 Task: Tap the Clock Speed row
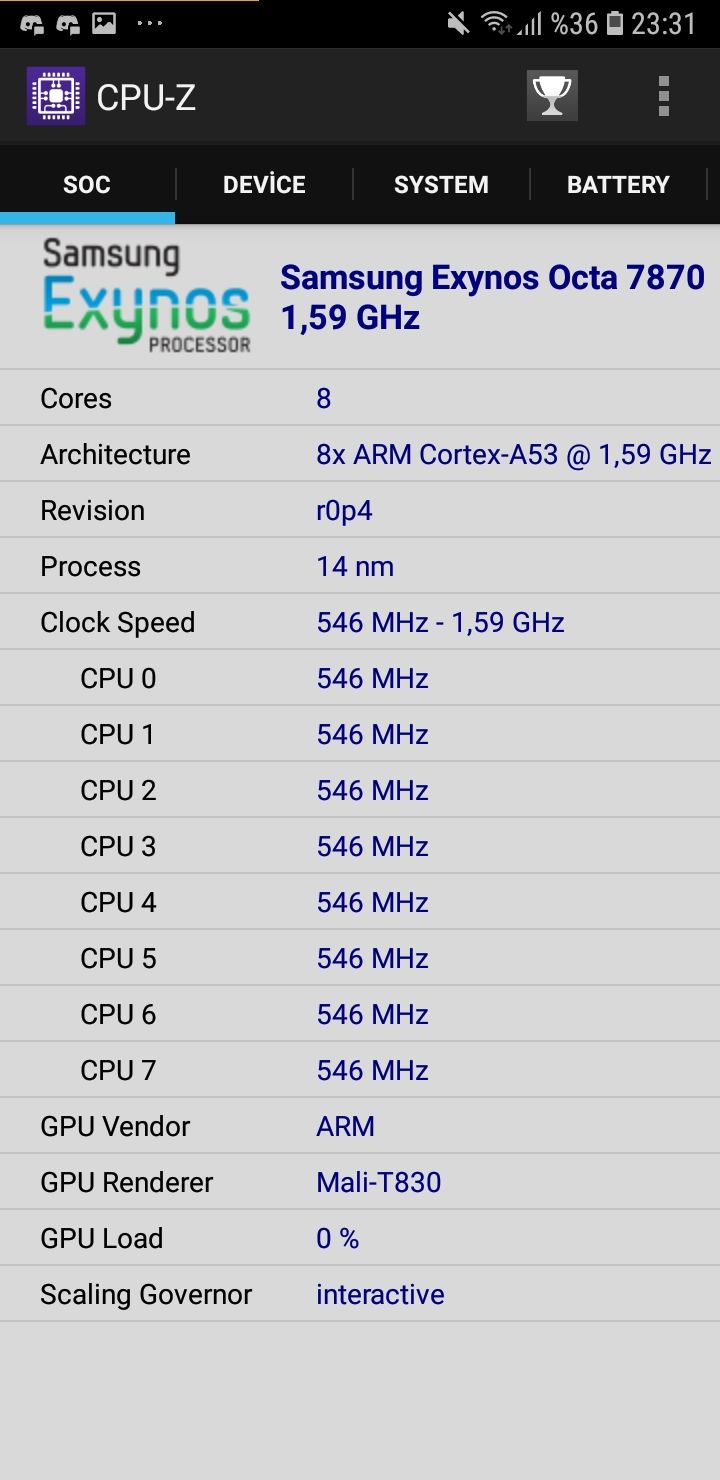tap(360, 622)
